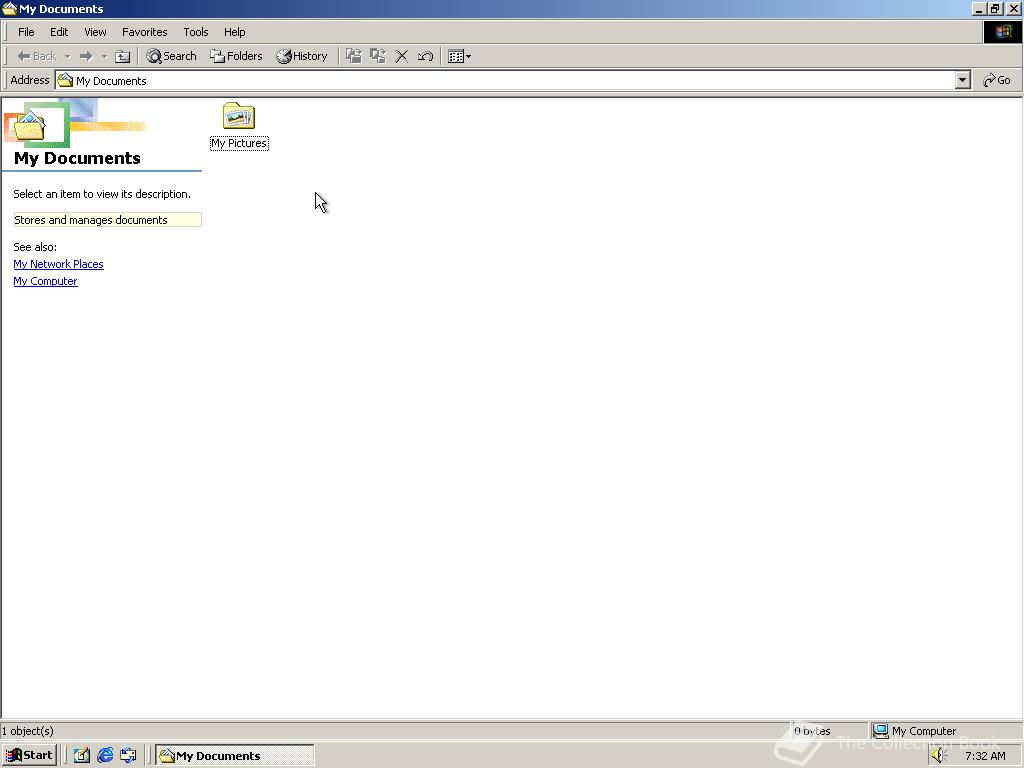The image size is (1024, 768).
Task: Click the Move To toolbar icon
Action: [x=354, y=56]
